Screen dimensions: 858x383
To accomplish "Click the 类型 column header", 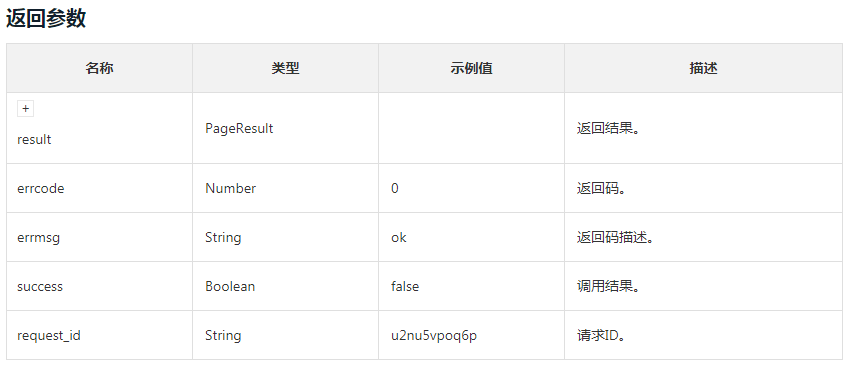I will coord(286,68).
